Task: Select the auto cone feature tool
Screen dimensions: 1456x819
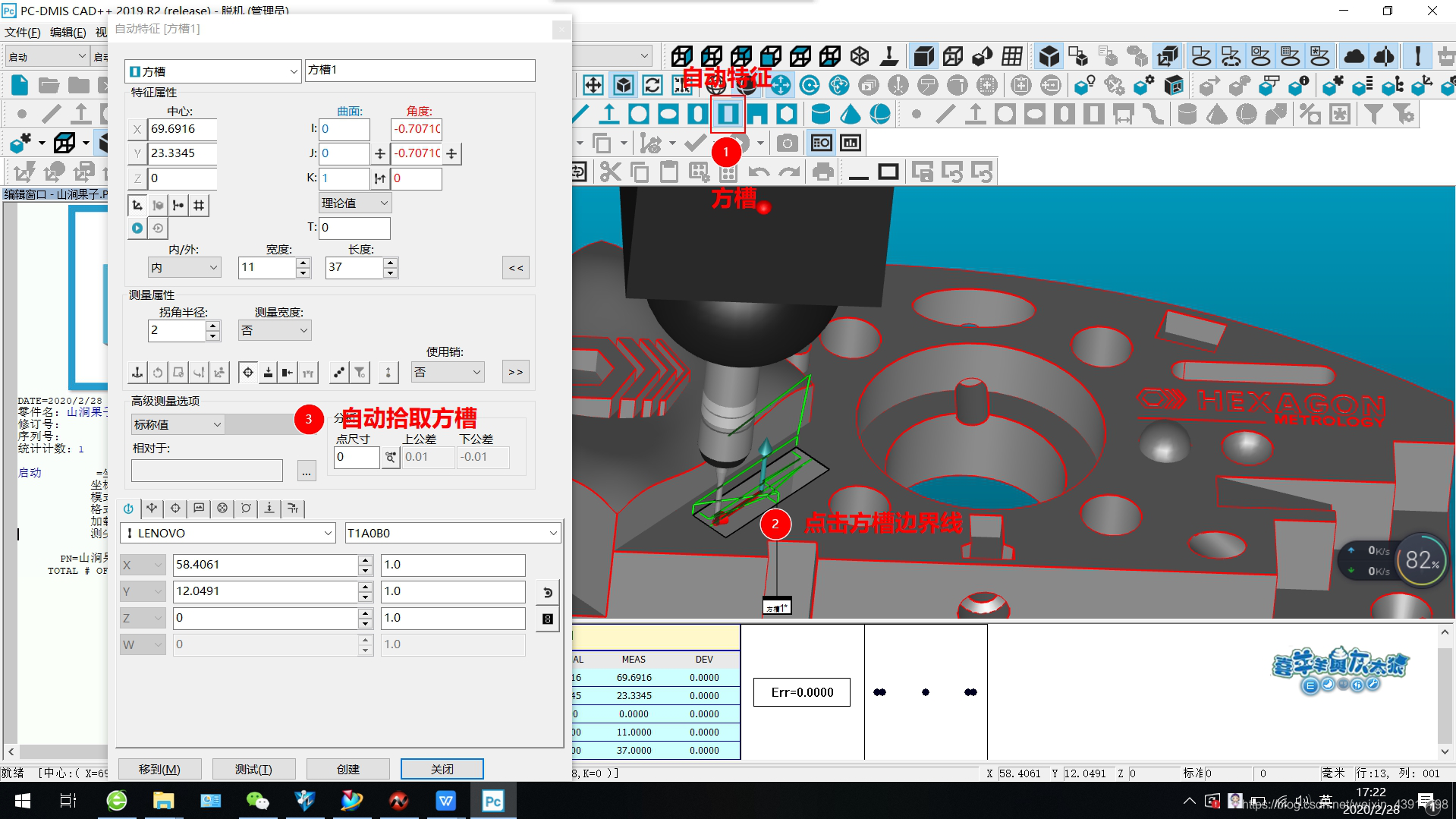Action: tap(851, 115)
